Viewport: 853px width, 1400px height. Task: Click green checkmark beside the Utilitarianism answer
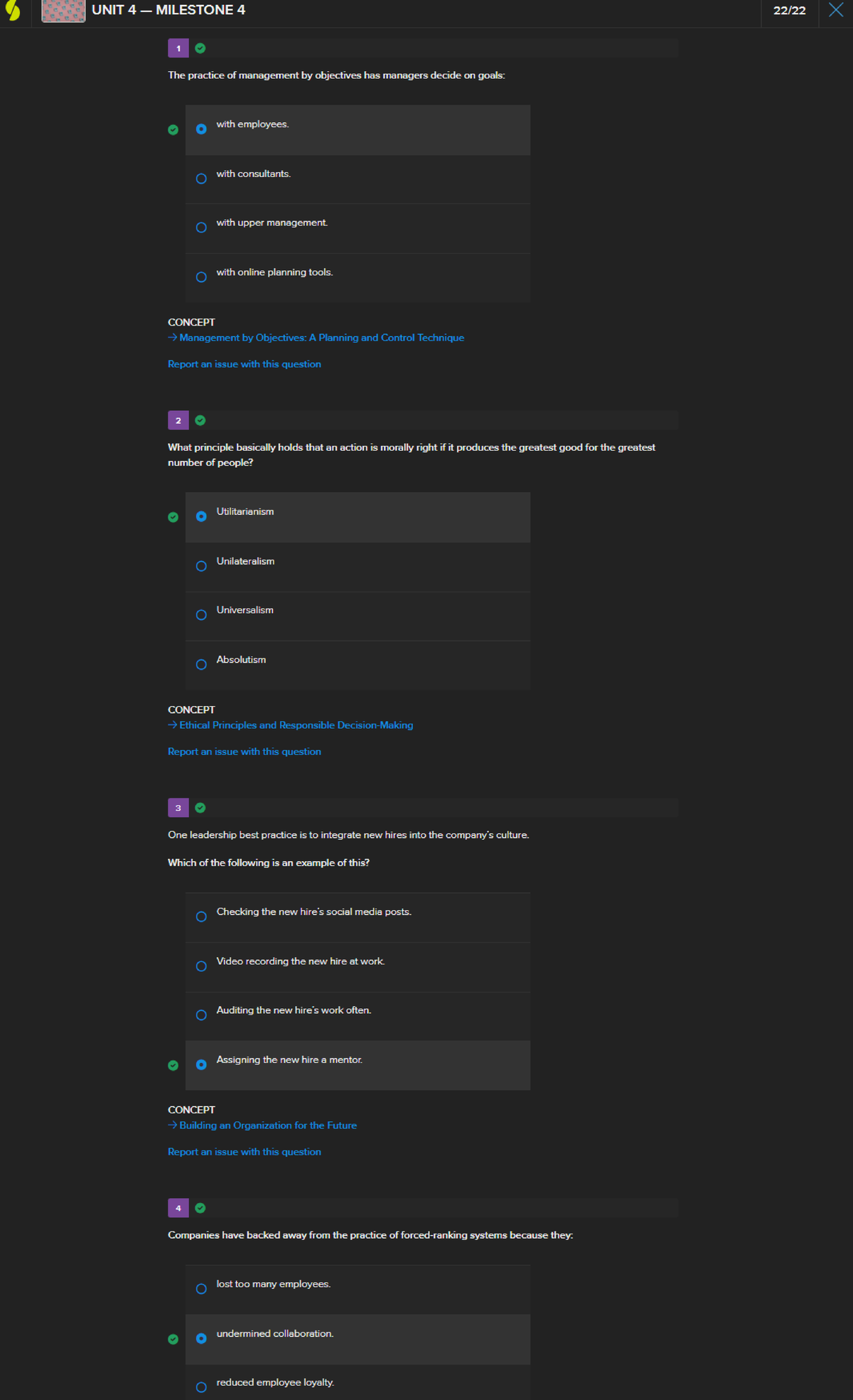(173, 517)
